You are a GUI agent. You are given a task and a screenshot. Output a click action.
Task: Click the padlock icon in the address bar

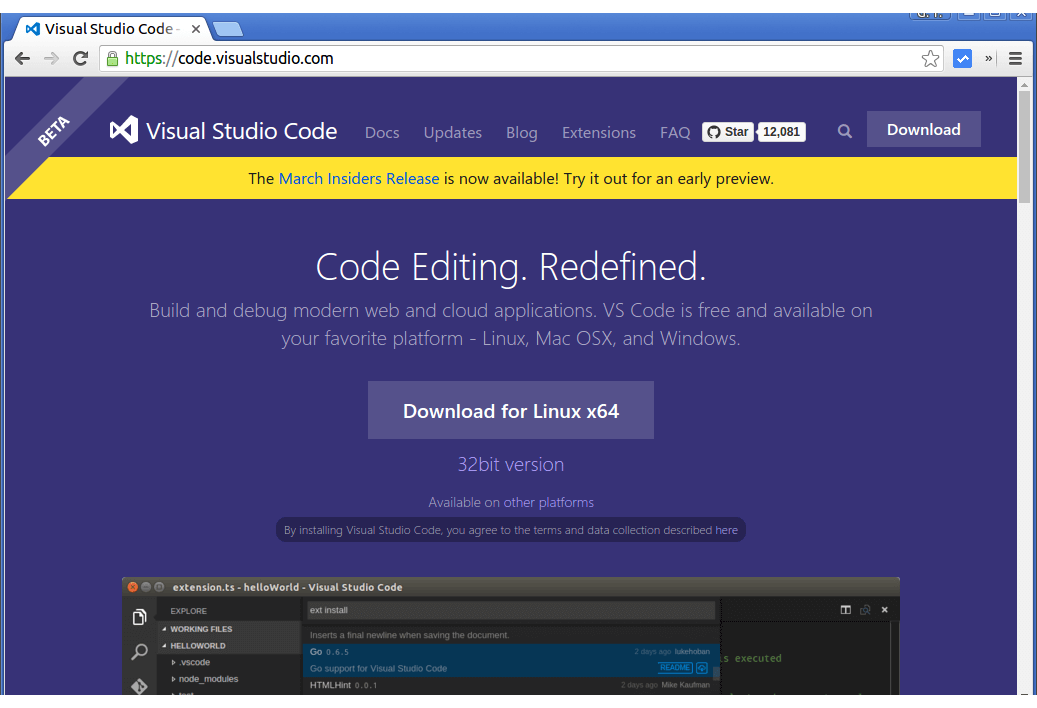111,58
